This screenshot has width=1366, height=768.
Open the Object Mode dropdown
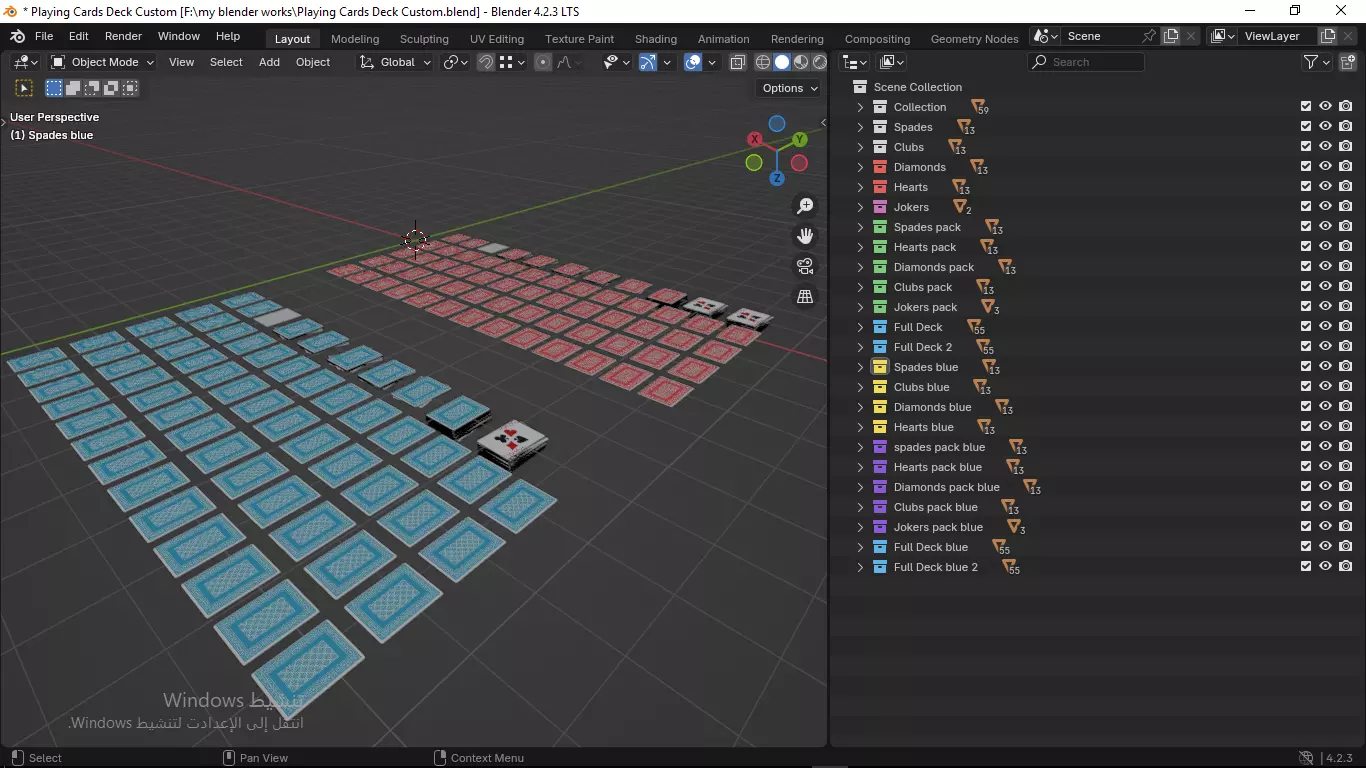point(103,62)
